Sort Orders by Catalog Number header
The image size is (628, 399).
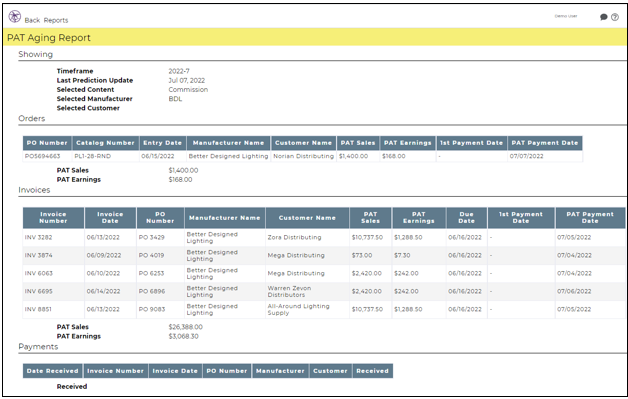point(105,143)
